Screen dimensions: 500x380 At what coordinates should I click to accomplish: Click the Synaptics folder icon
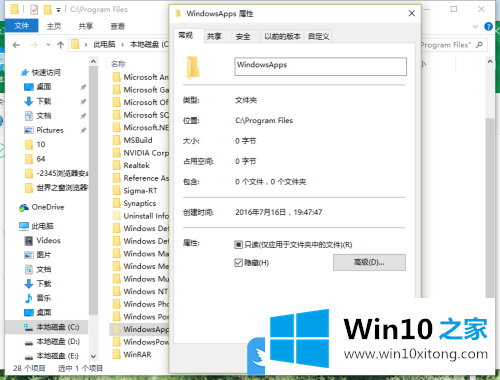click(117, 203)
